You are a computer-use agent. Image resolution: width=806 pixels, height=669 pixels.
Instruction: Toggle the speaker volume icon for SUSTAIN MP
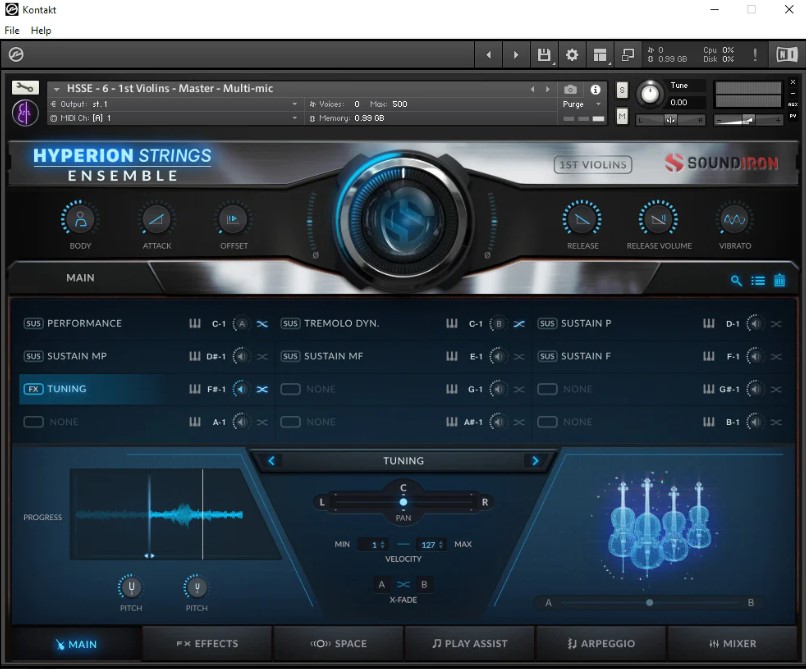click(x=241, y=356)
